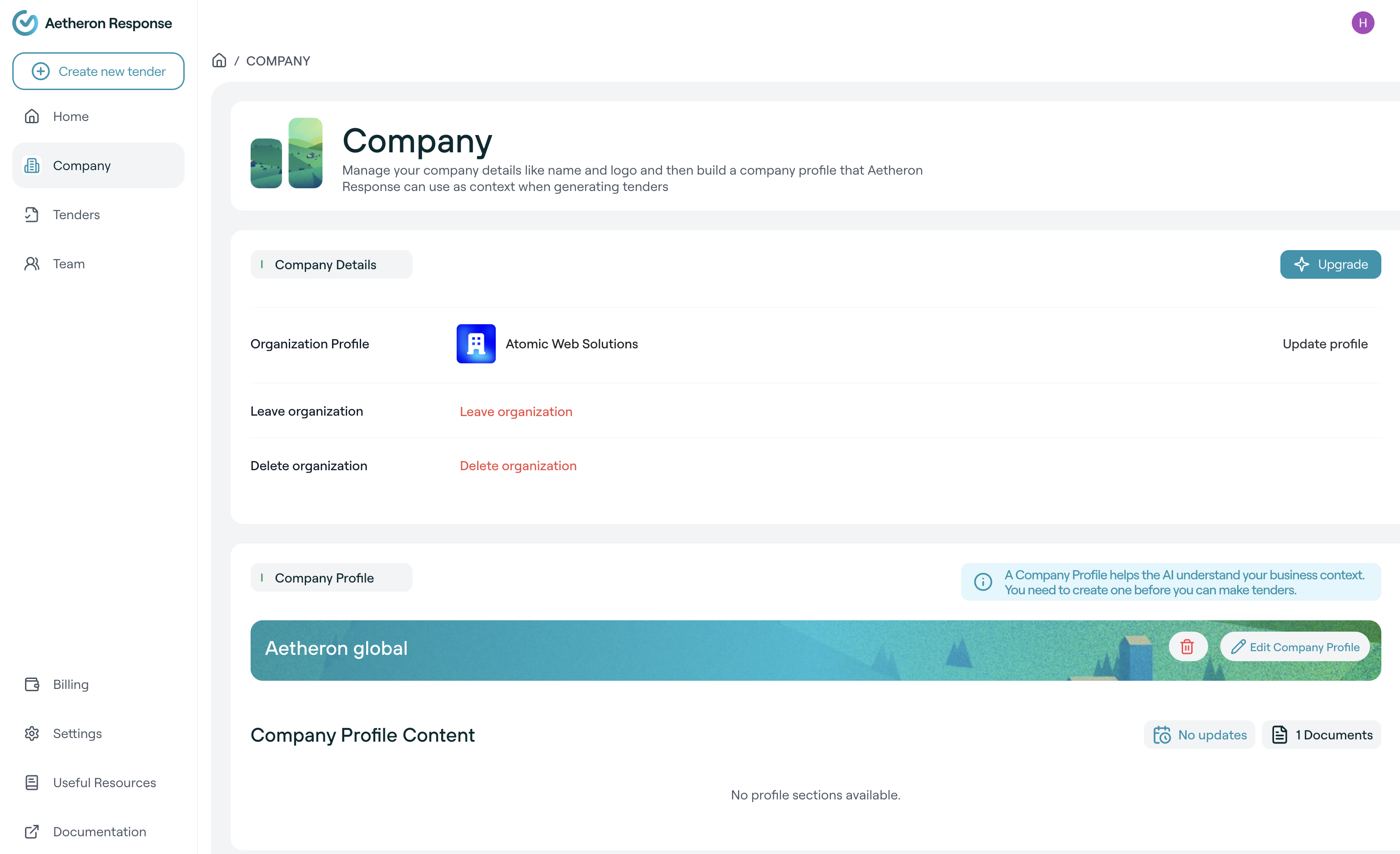1400x854 pixels.
Task: Click Update profile link
Action: [1324, 344]
